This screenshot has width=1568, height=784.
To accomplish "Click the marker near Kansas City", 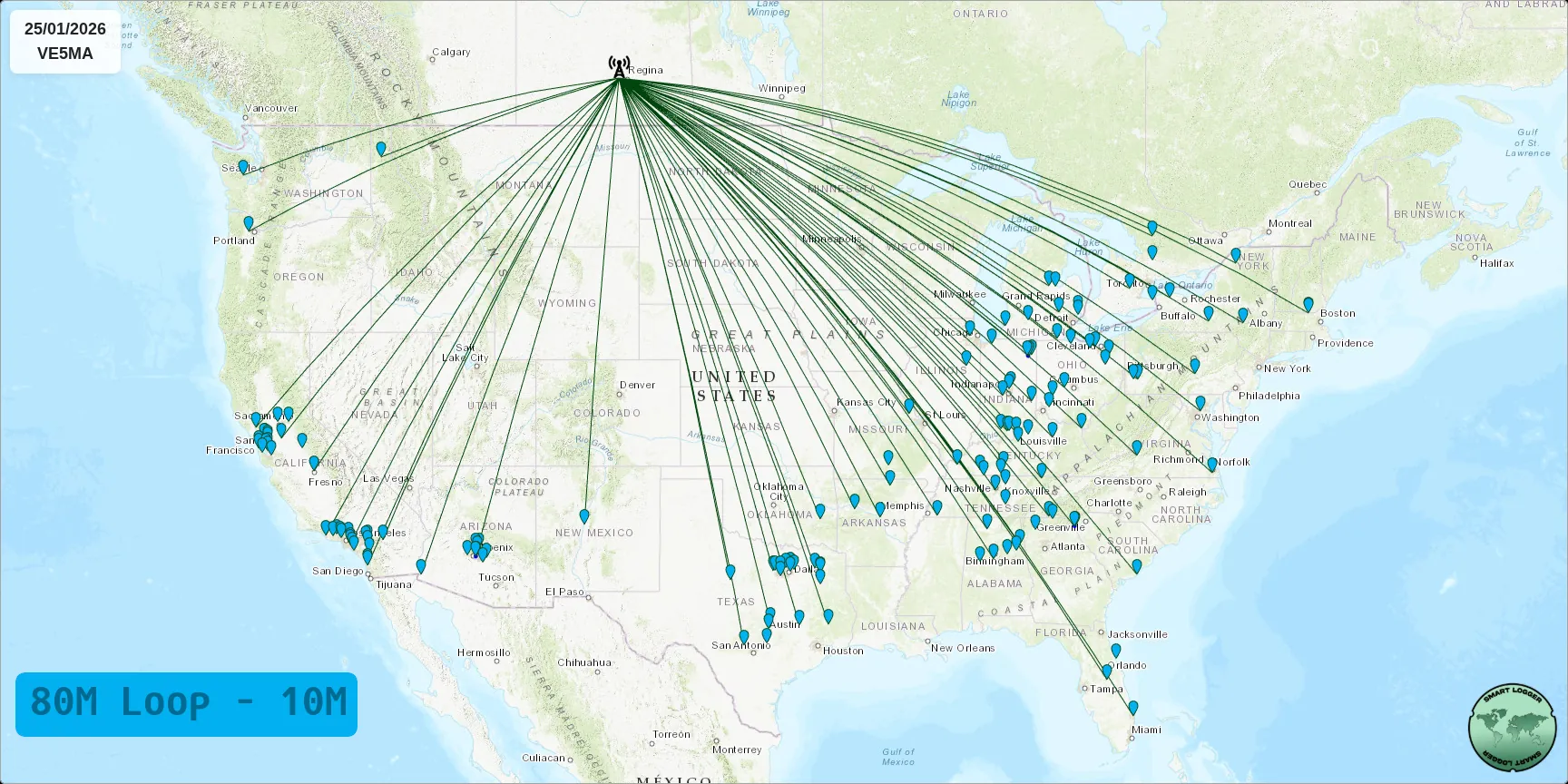I will 908,407.
